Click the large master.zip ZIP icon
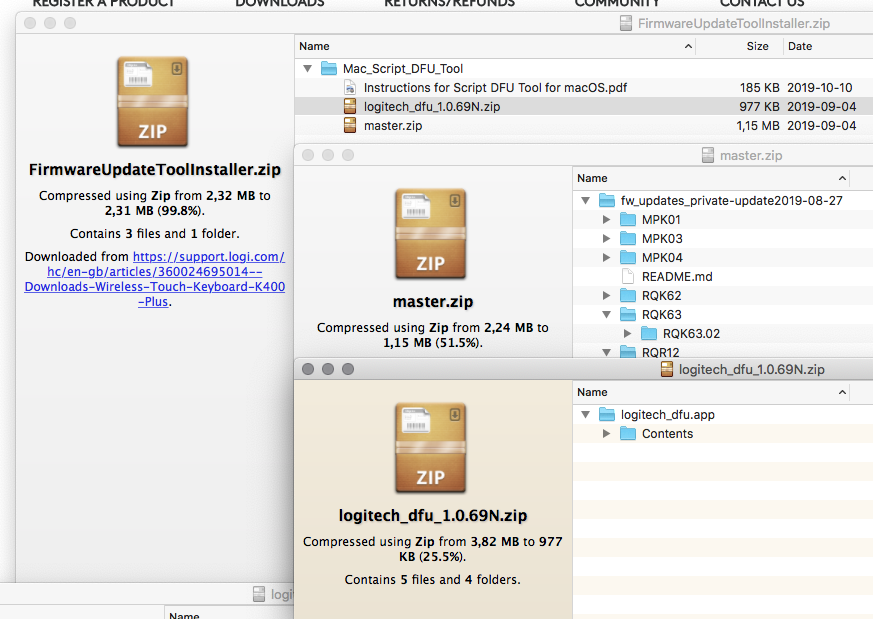873x619 pixels. (430, 234)
